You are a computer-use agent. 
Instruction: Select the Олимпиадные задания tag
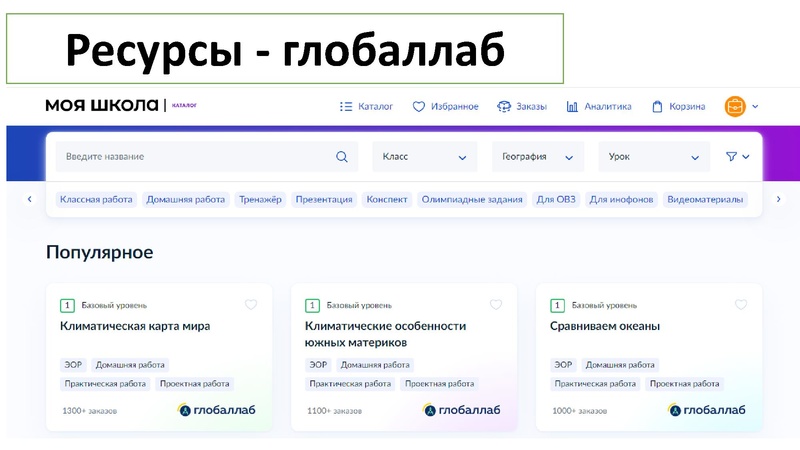coord(472,199)
